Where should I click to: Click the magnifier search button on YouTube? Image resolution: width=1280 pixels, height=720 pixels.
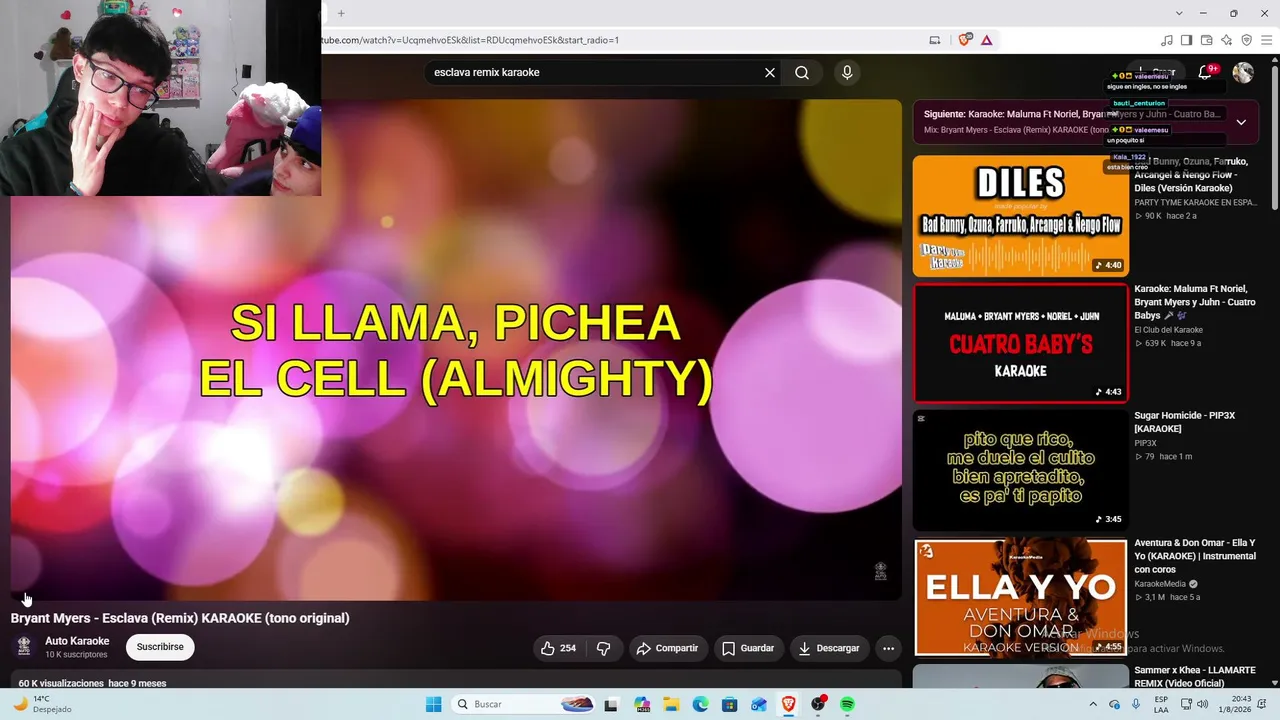point(802,72)
